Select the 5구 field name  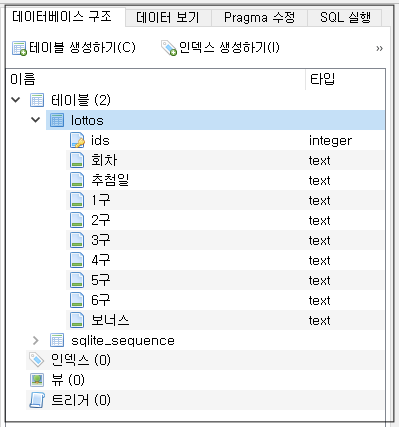100,280
